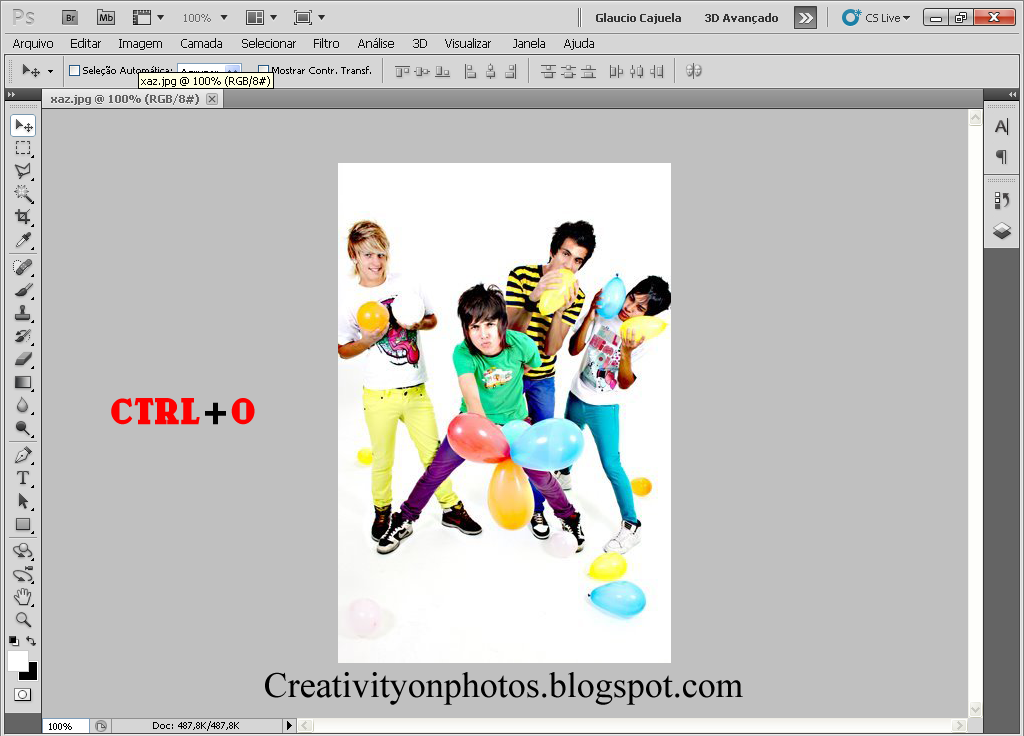
Task: Open the Filtro menu
Action: tap(326, 44)
